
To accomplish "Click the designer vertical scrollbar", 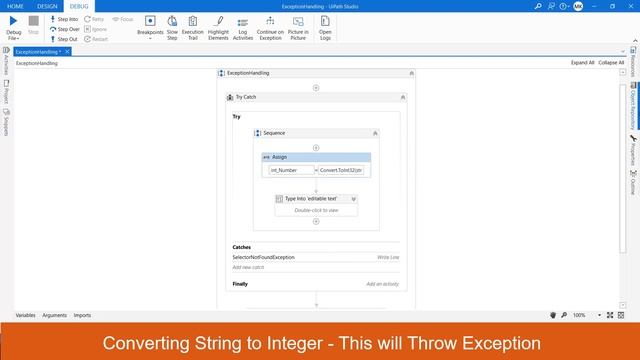I will tap(622, 169).
